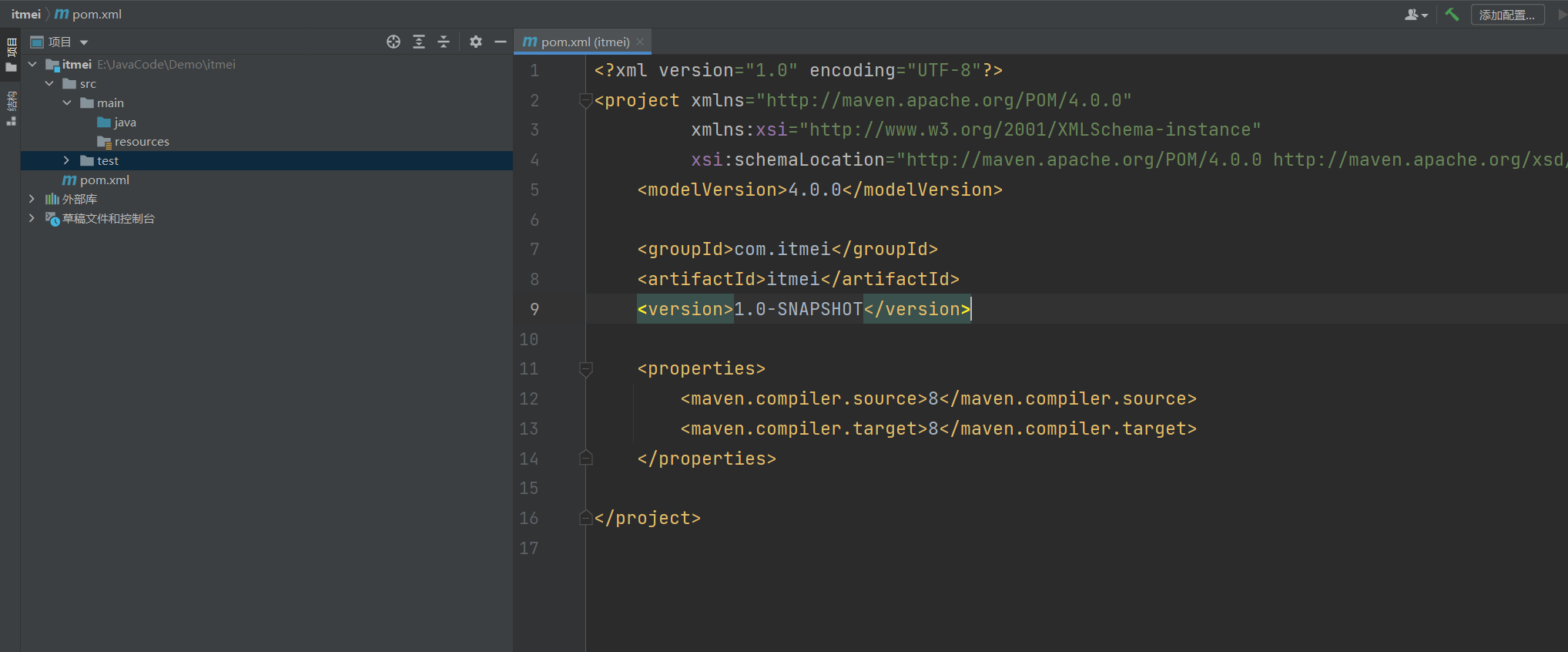Select the resources folder
Screen dimensions: 1568x652
coord(133,141)
